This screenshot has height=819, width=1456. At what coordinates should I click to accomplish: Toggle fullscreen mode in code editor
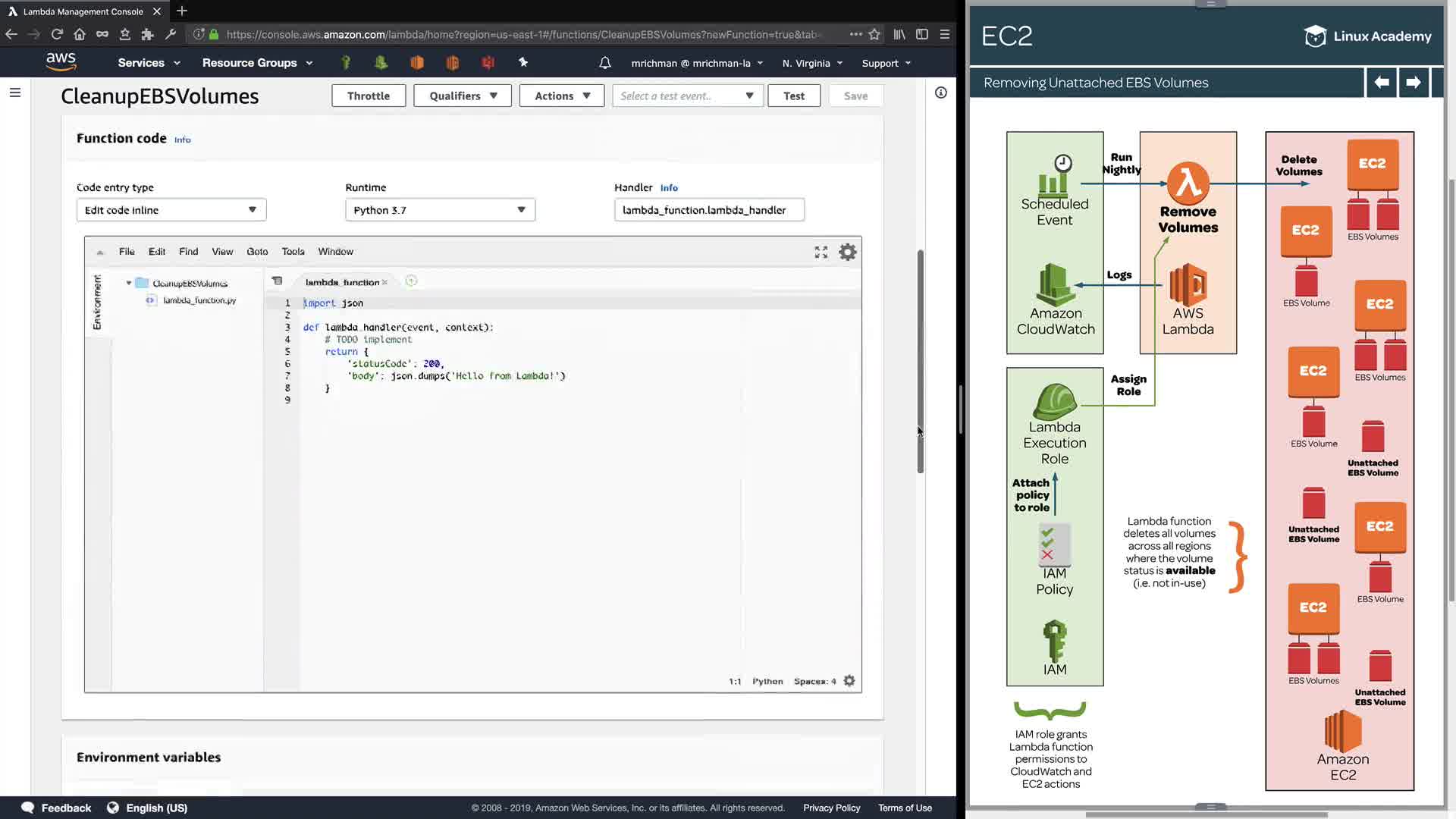(821, 252)
